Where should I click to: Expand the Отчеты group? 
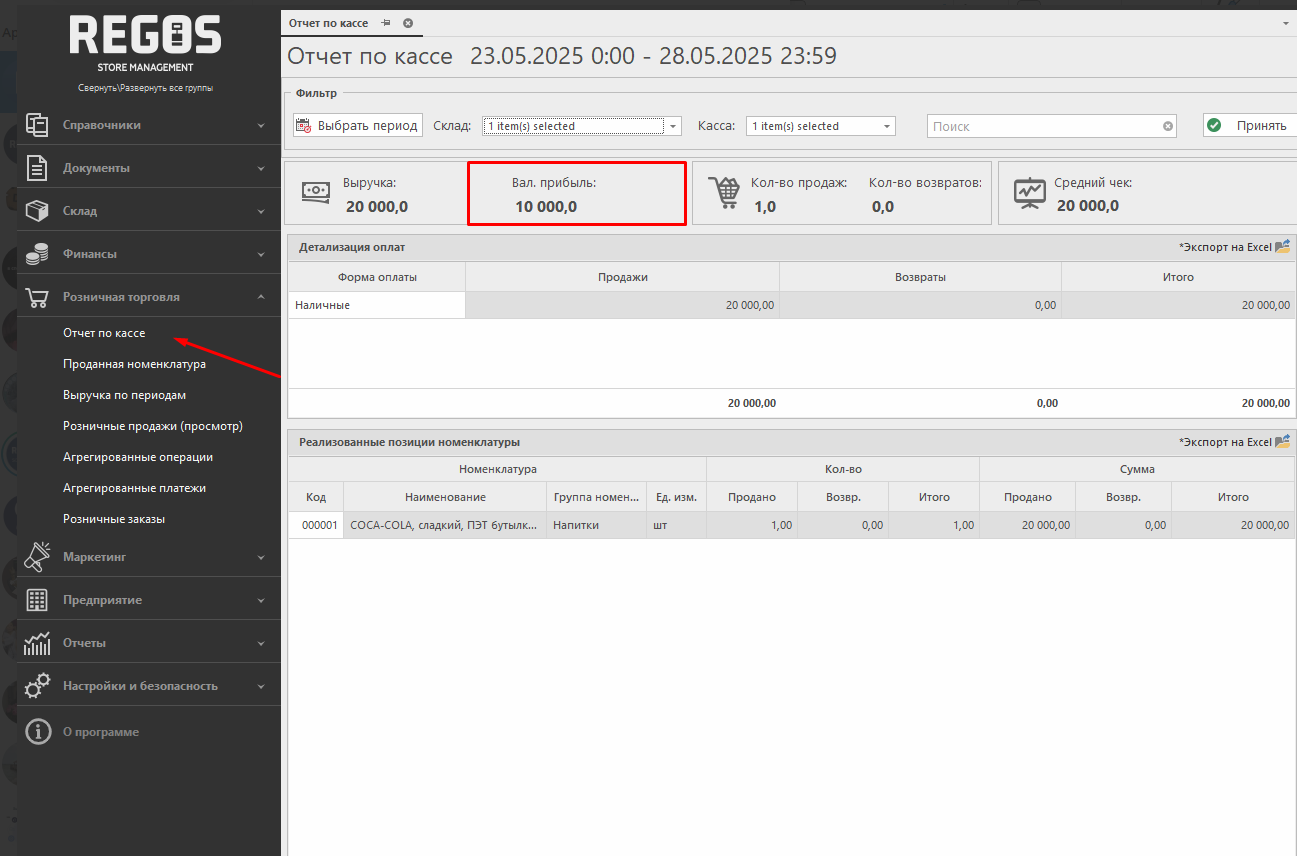point(261,644)
